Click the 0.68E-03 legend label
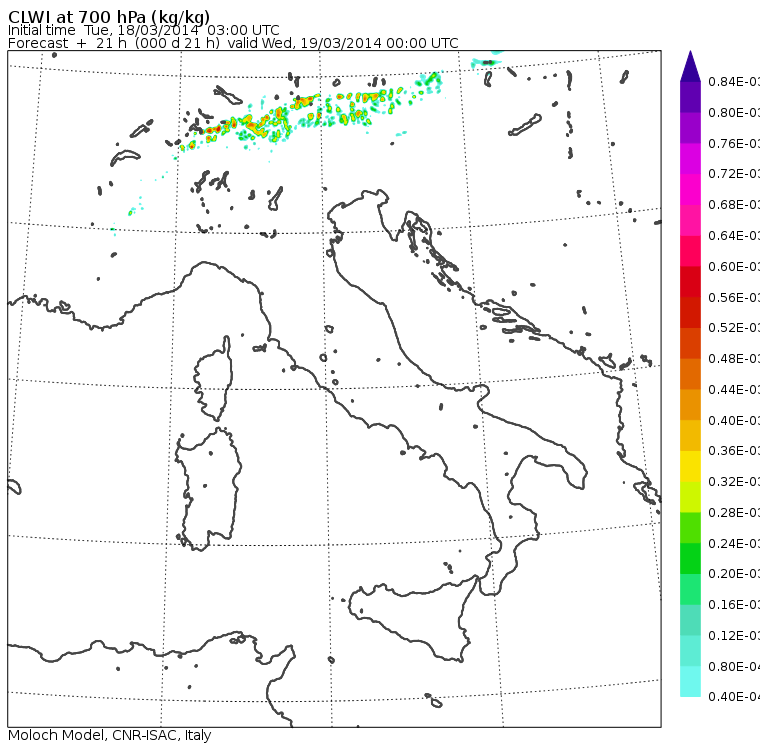Screen dimensions: 760x749 [x=734, y=205]
